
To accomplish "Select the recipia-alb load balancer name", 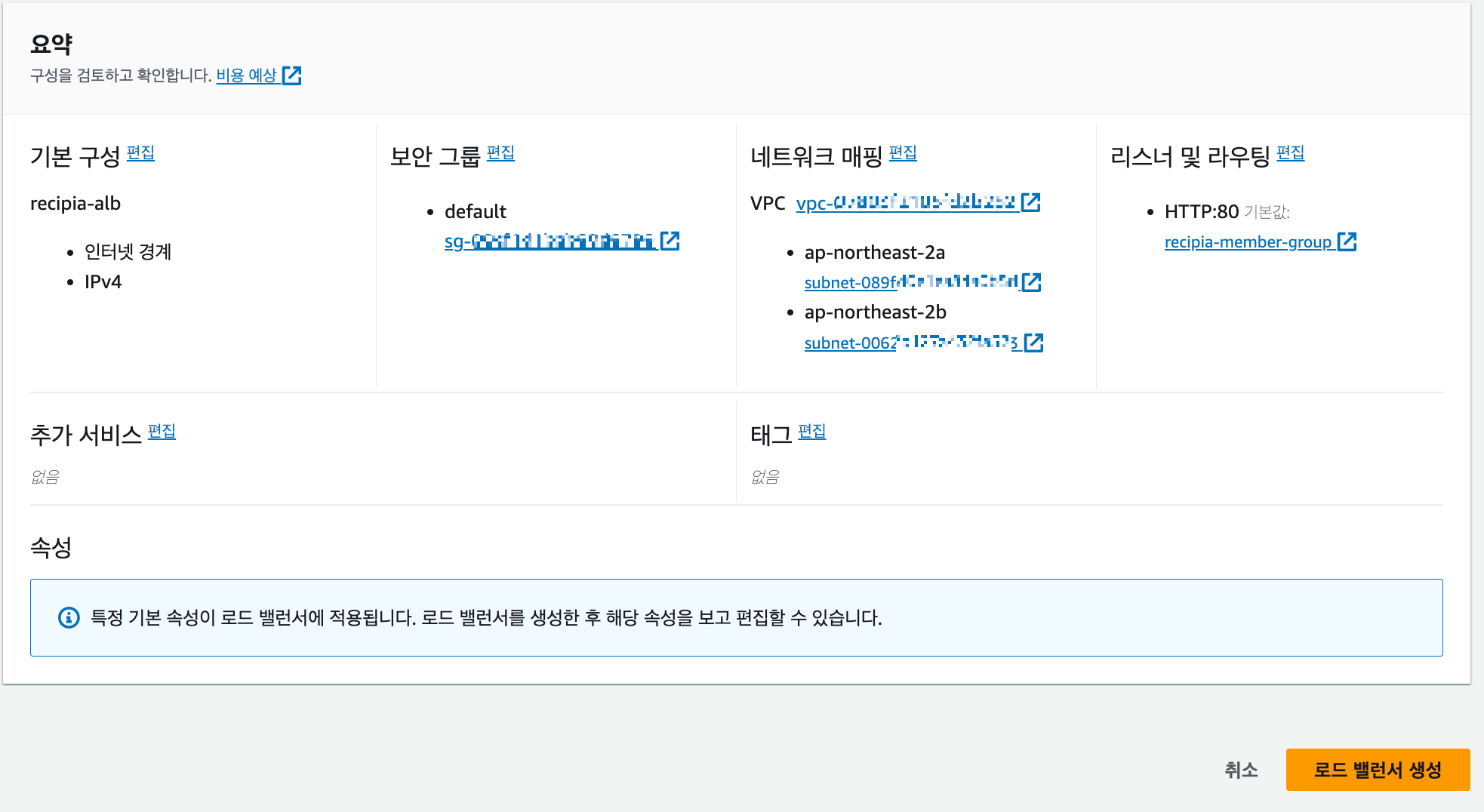I will (x=75, y=204).
